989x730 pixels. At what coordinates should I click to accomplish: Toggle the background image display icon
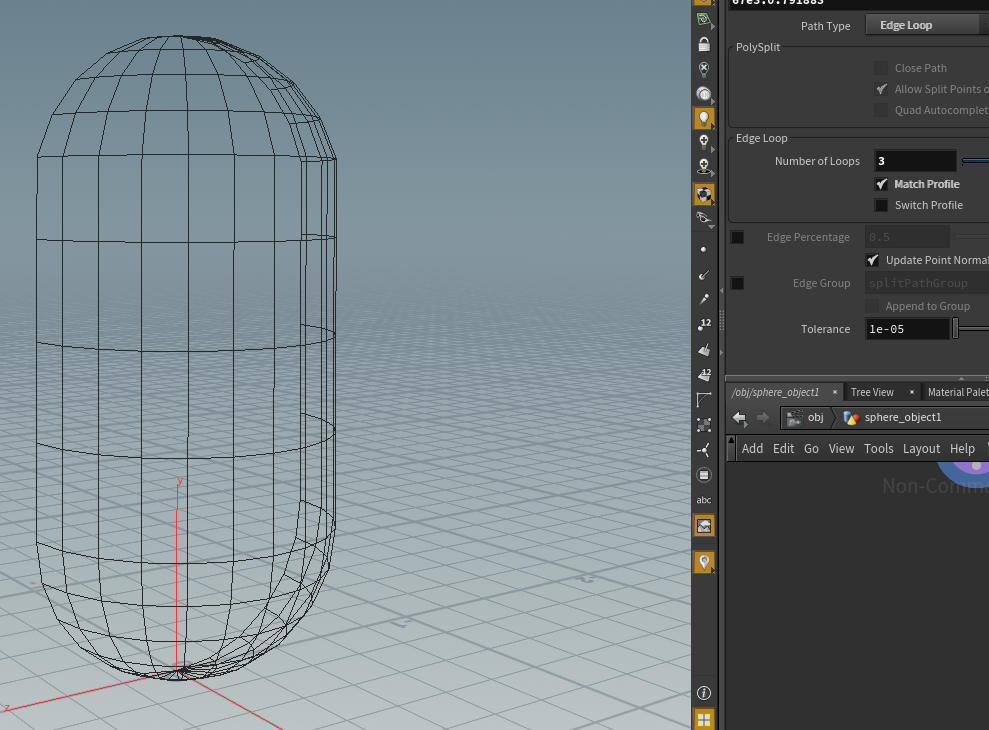(704, 525)
